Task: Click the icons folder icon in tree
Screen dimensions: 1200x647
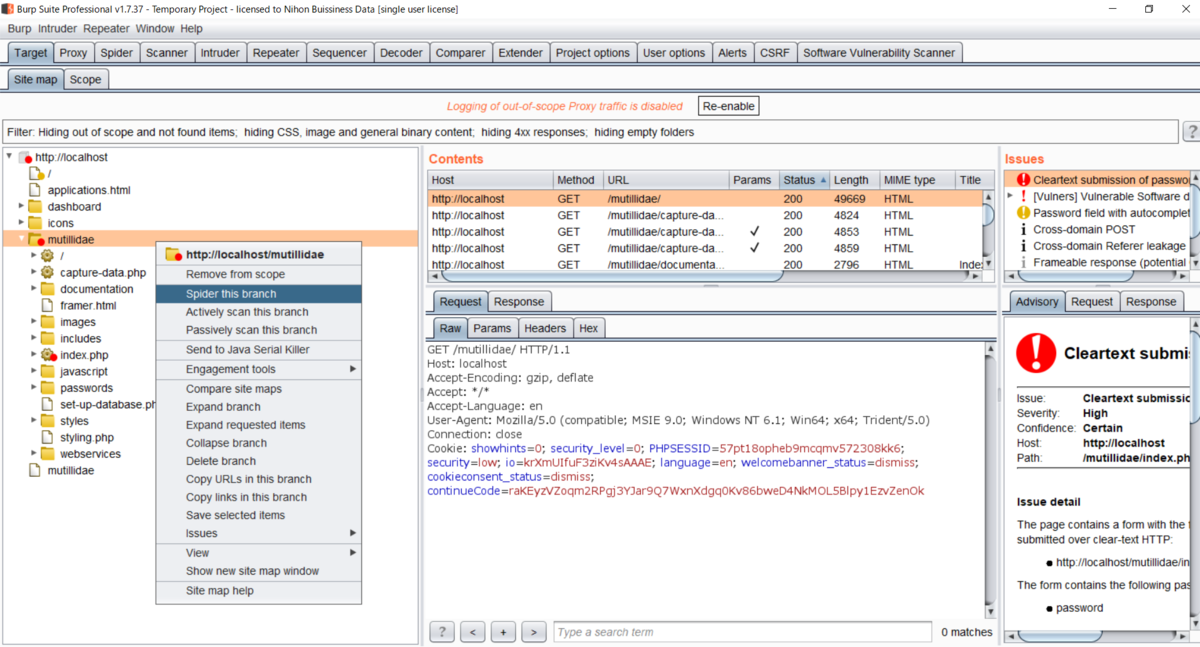Action: 35,223
